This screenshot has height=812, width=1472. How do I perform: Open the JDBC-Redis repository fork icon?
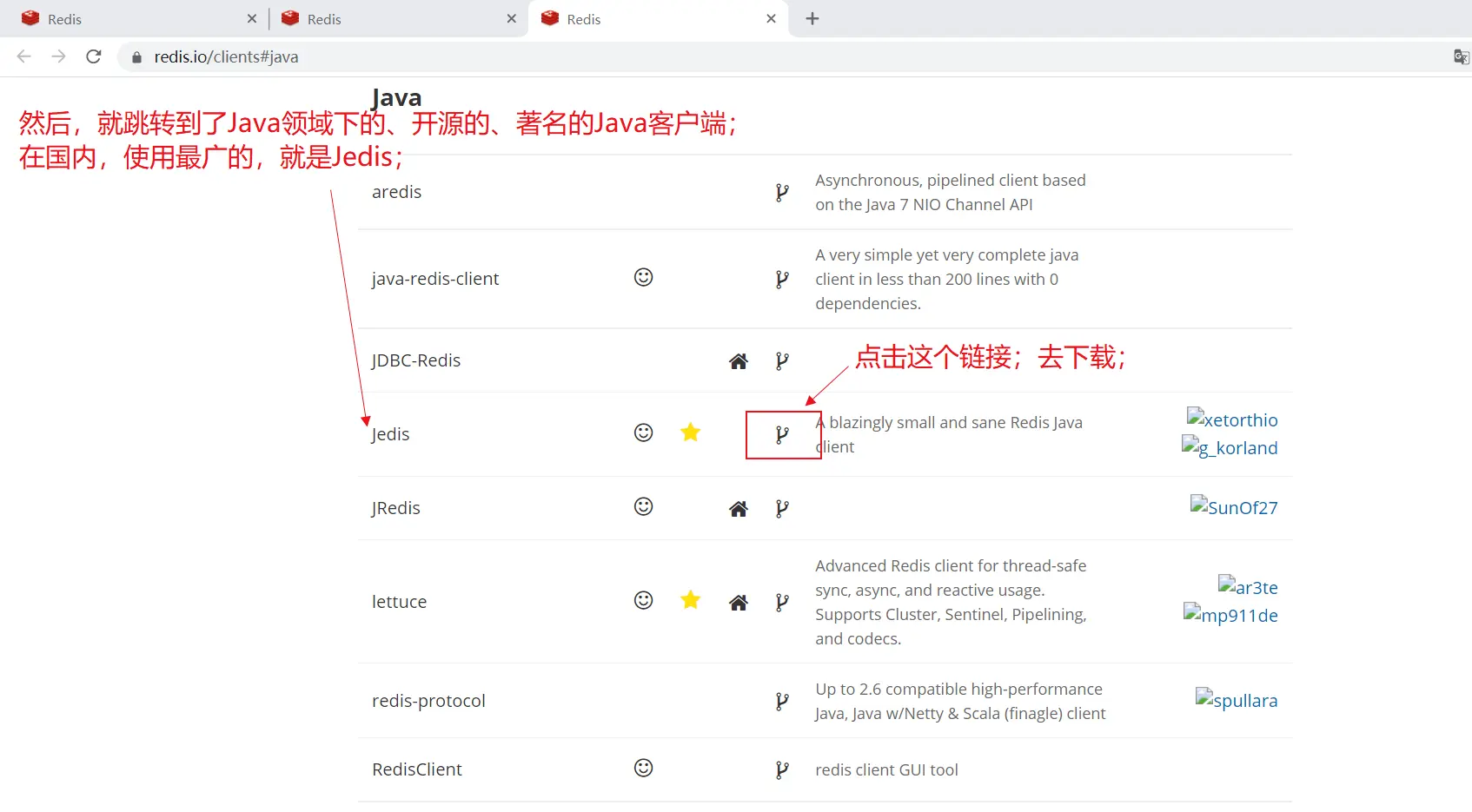tap(782, 360)
